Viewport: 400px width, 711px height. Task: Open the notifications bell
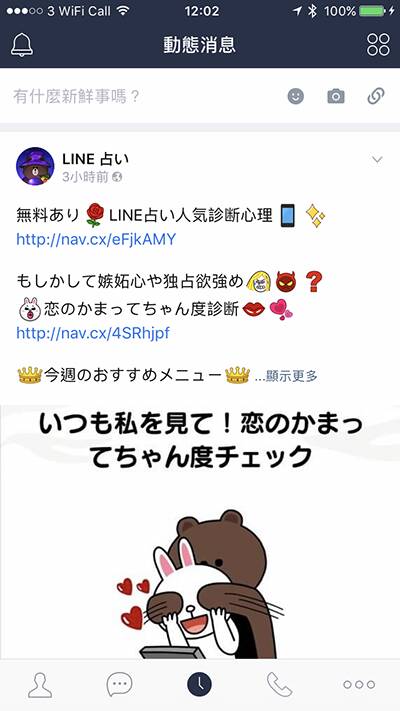coord(22,44)
